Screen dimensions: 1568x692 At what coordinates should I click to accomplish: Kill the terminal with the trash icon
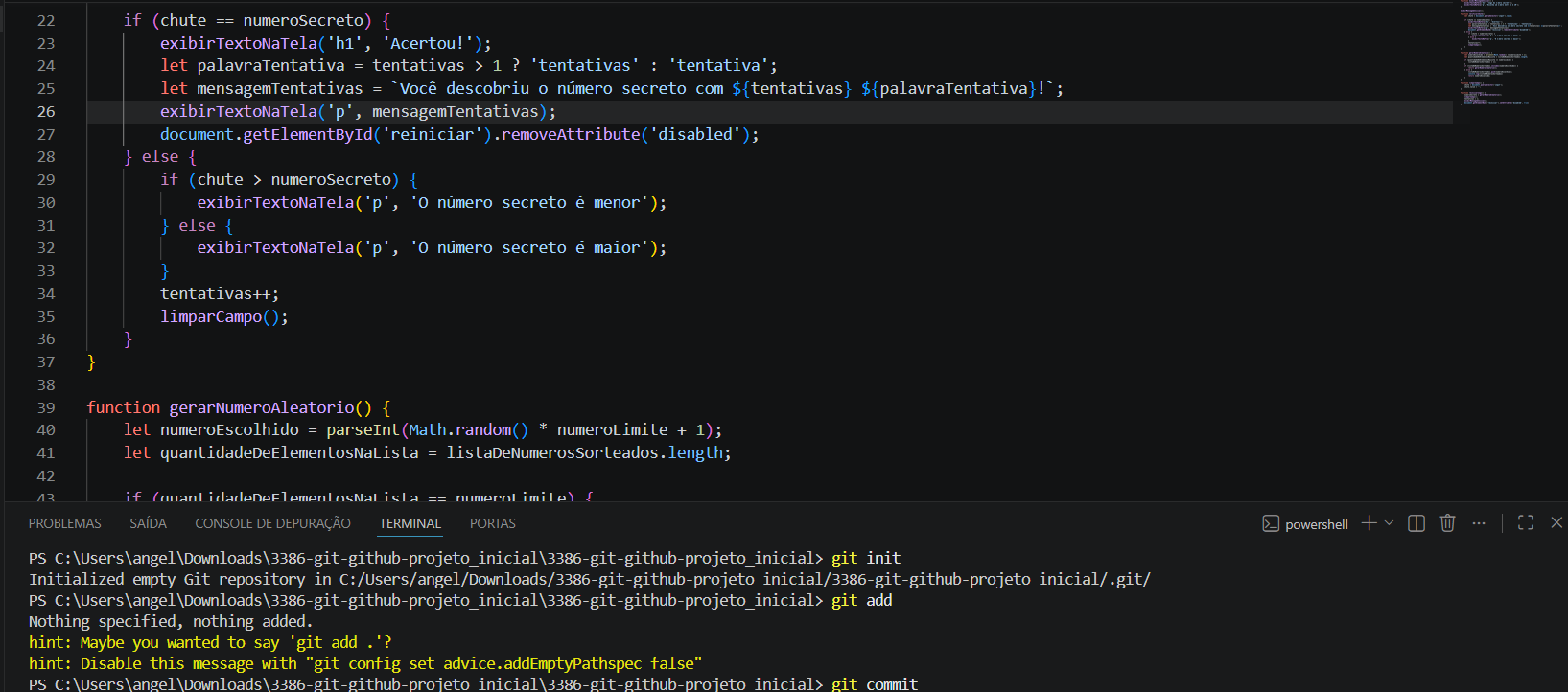point(1447,522)
